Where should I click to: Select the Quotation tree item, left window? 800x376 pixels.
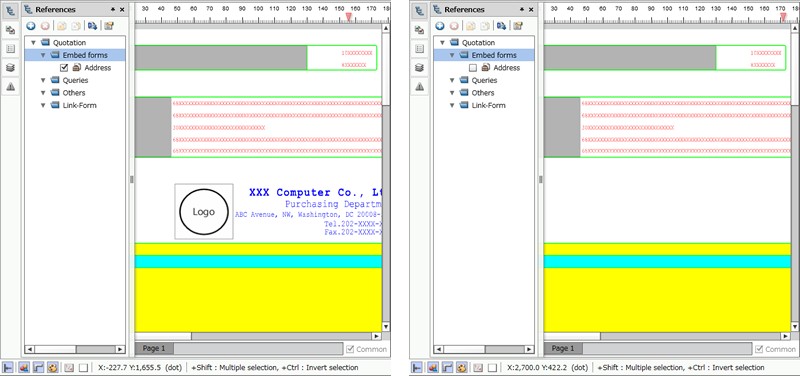point(69,43)
